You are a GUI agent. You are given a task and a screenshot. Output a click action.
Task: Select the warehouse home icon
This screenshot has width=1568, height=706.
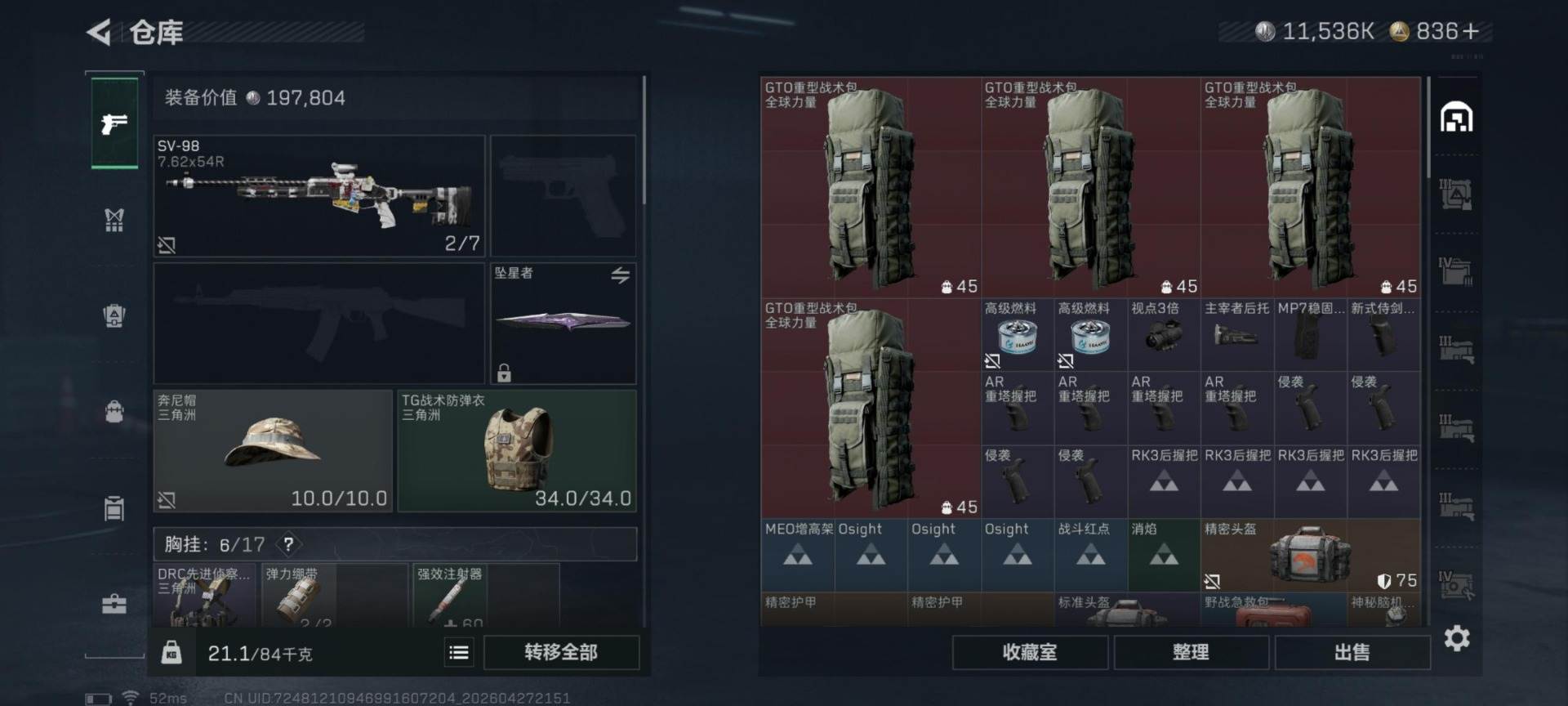pyautogui.click(x=1456, y=118)
